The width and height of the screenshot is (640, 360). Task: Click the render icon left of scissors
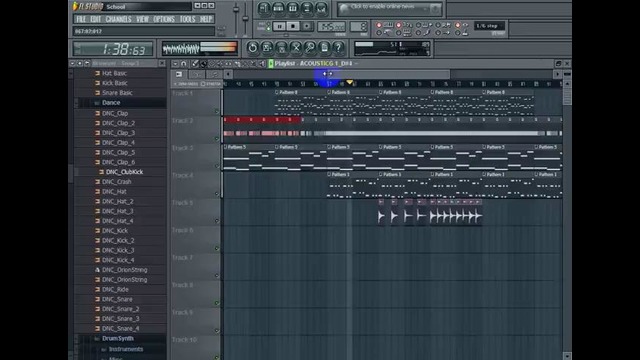(281, 48)
